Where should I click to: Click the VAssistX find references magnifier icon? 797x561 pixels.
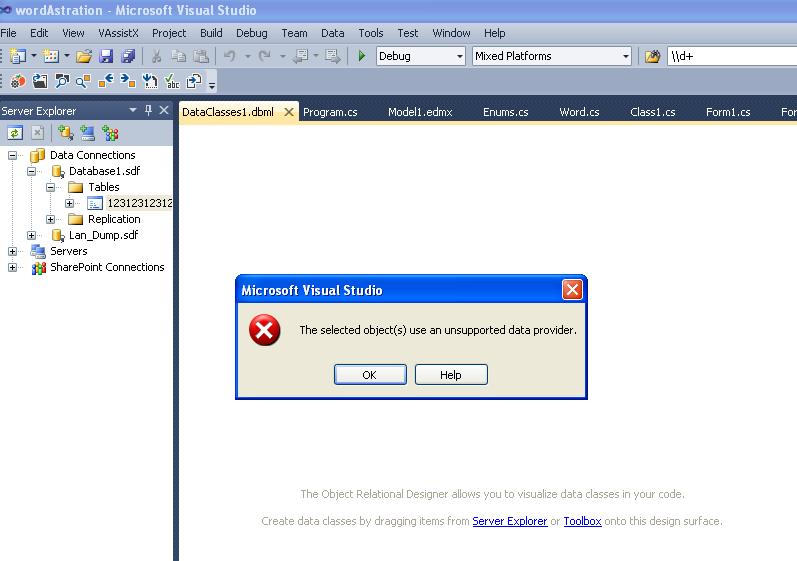83,81
